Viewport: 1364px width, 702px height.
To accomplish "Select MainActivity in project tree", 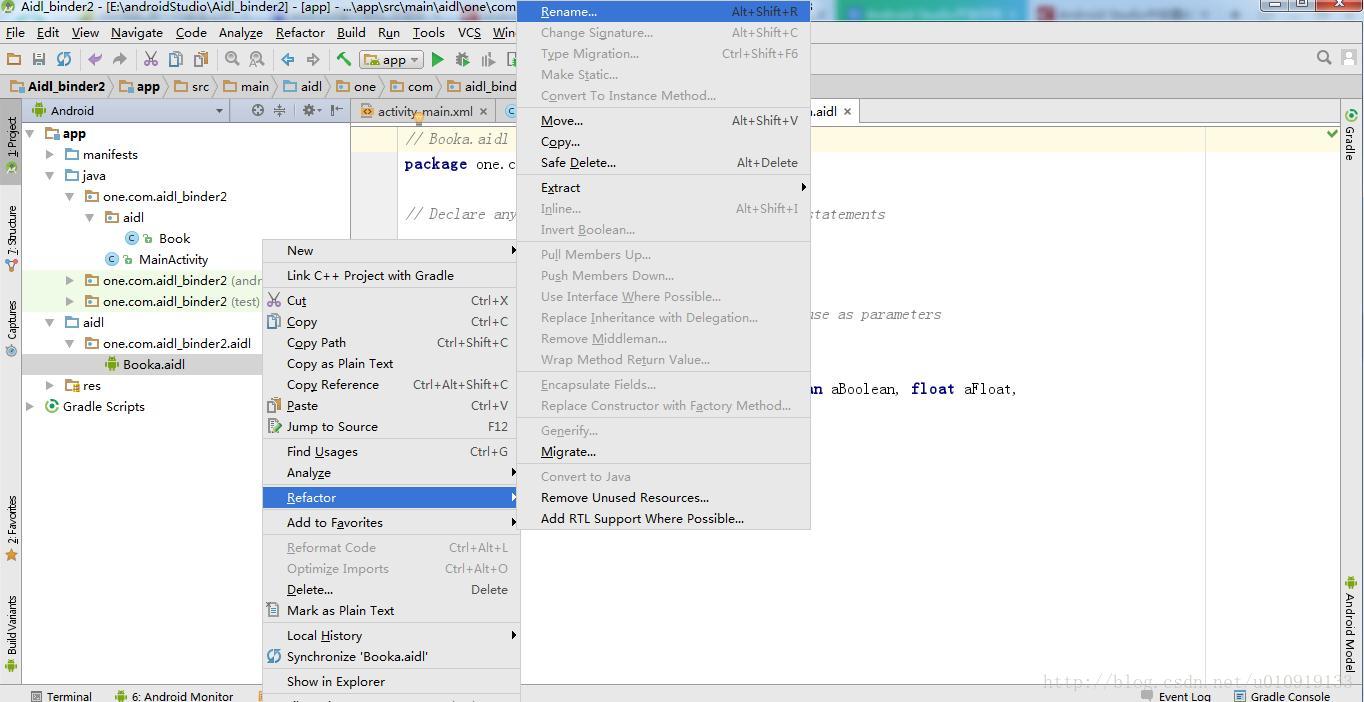I will tap(173, 259).
